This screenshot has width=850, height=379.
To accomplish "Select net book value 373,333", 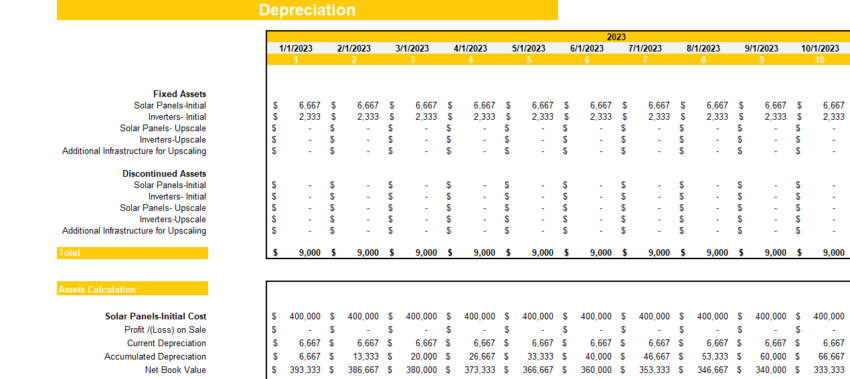I will [x=480, y=370].
